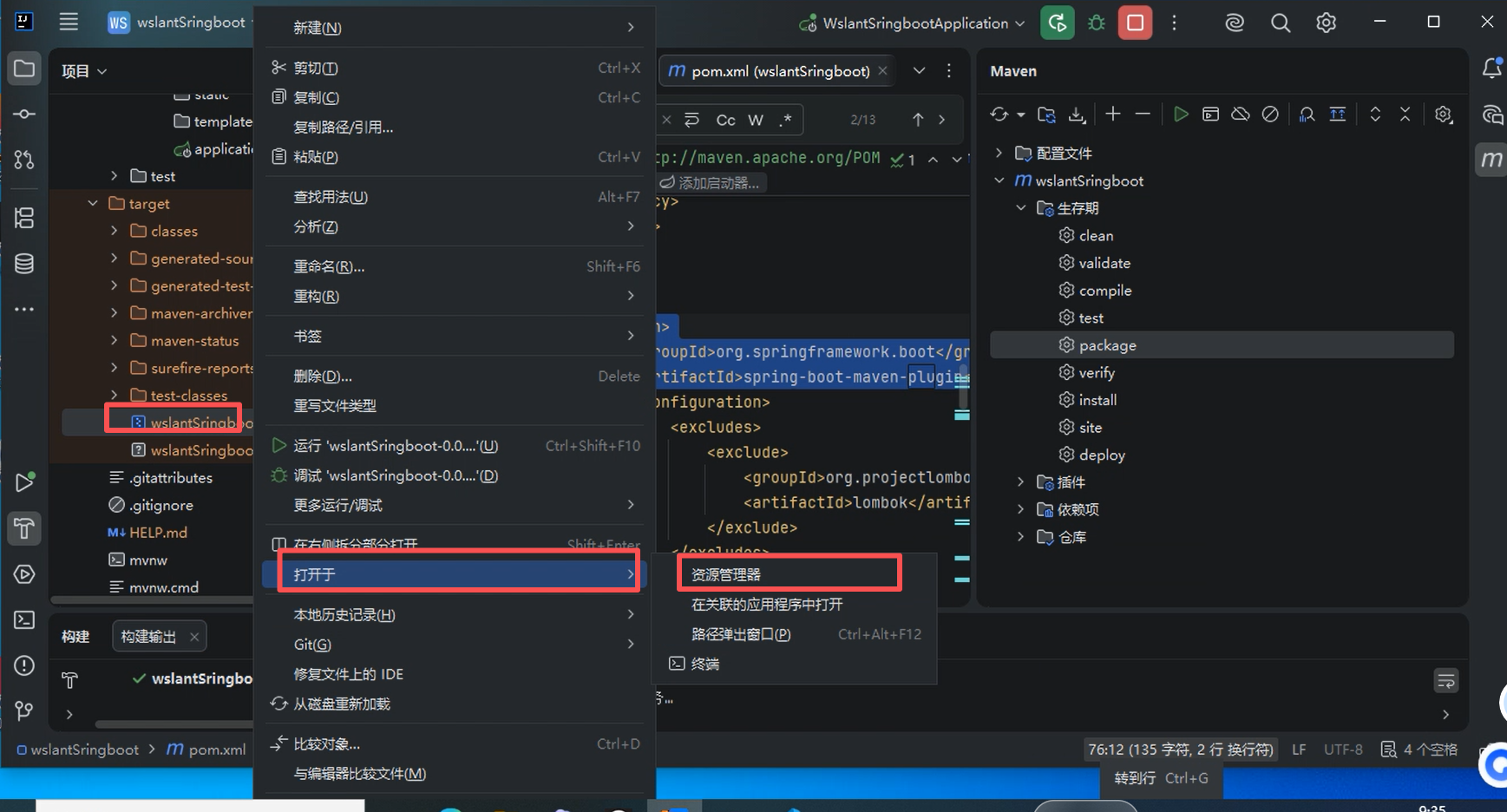Open the main hamburger menu
Screen dimensions: 1507x812
[69, 23]
